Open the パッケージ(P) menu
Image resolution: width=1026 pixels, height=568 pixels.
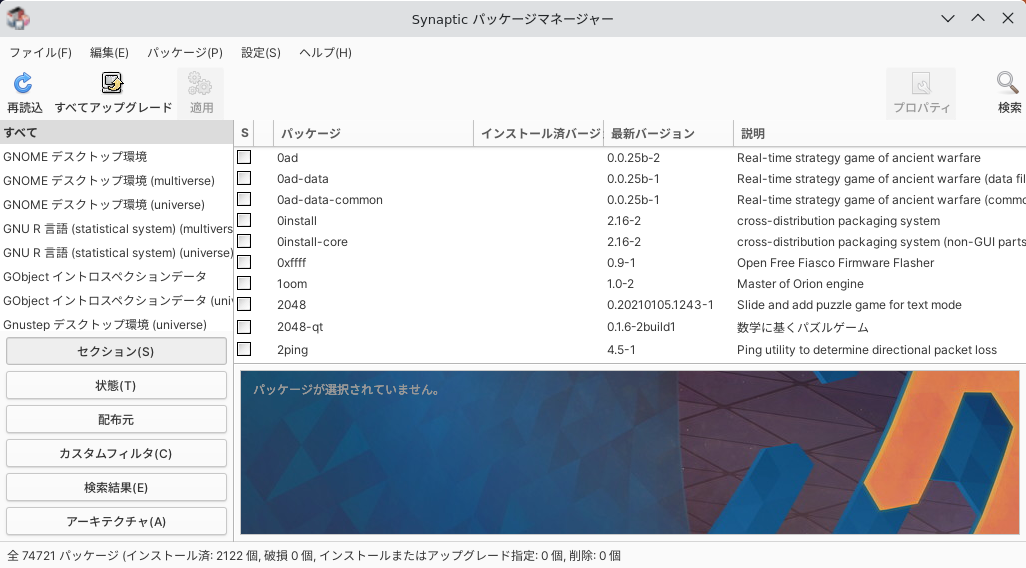185,52
